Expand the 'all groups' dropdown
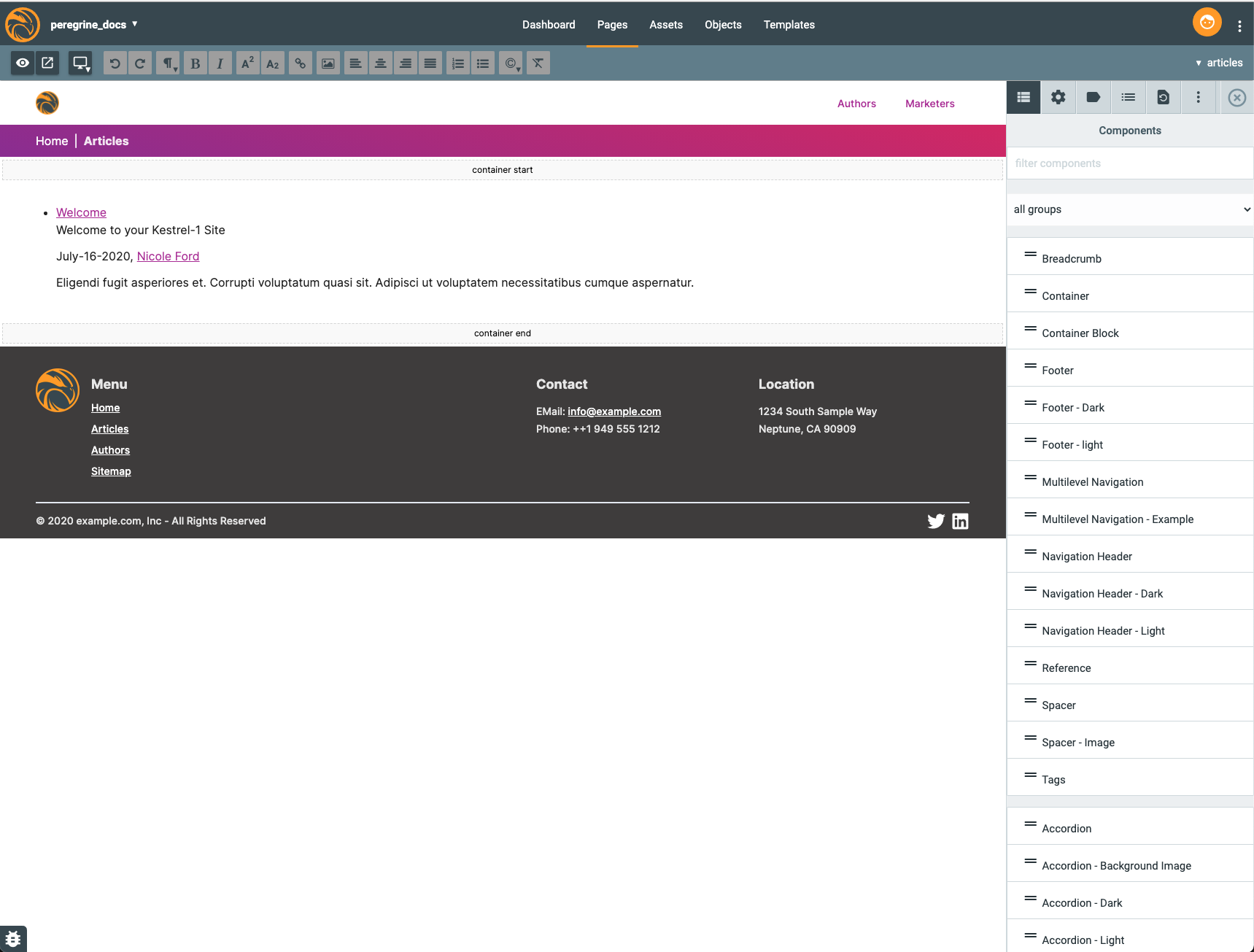Viewport: 1254px width, 952px height. 1129,209
